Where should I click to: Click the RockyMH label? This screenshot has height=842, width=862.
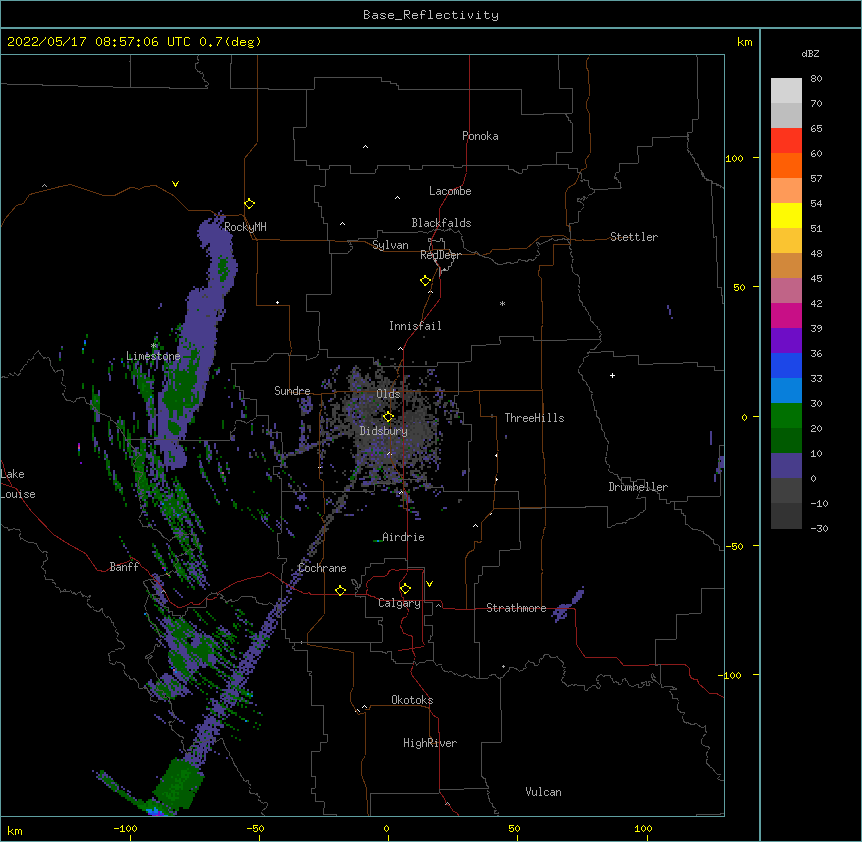(x=245, y=227)
